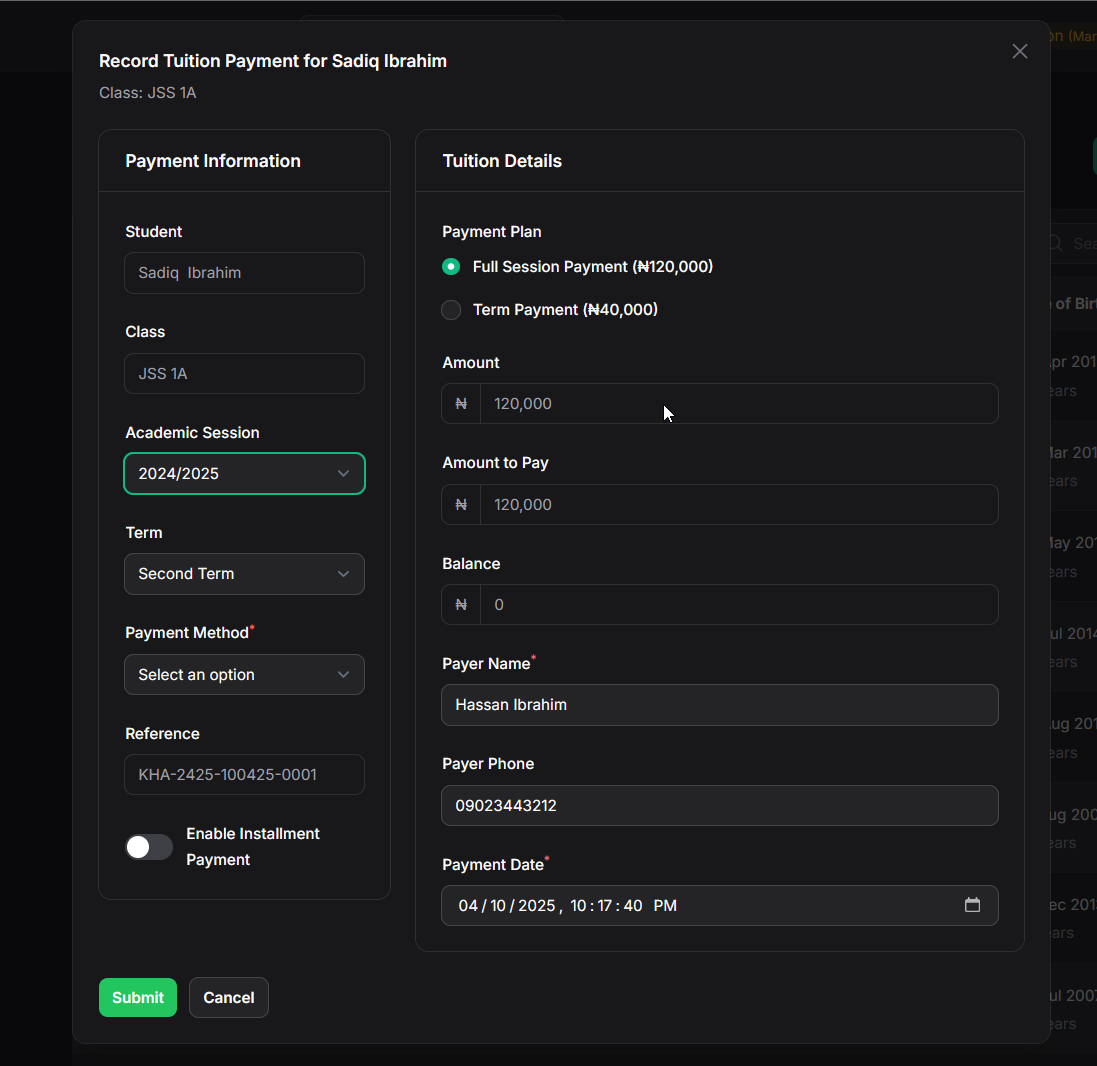Click the Naira symbol beside Balance field
Viewport: 1097px width, 1066px height.
point(461,605)
